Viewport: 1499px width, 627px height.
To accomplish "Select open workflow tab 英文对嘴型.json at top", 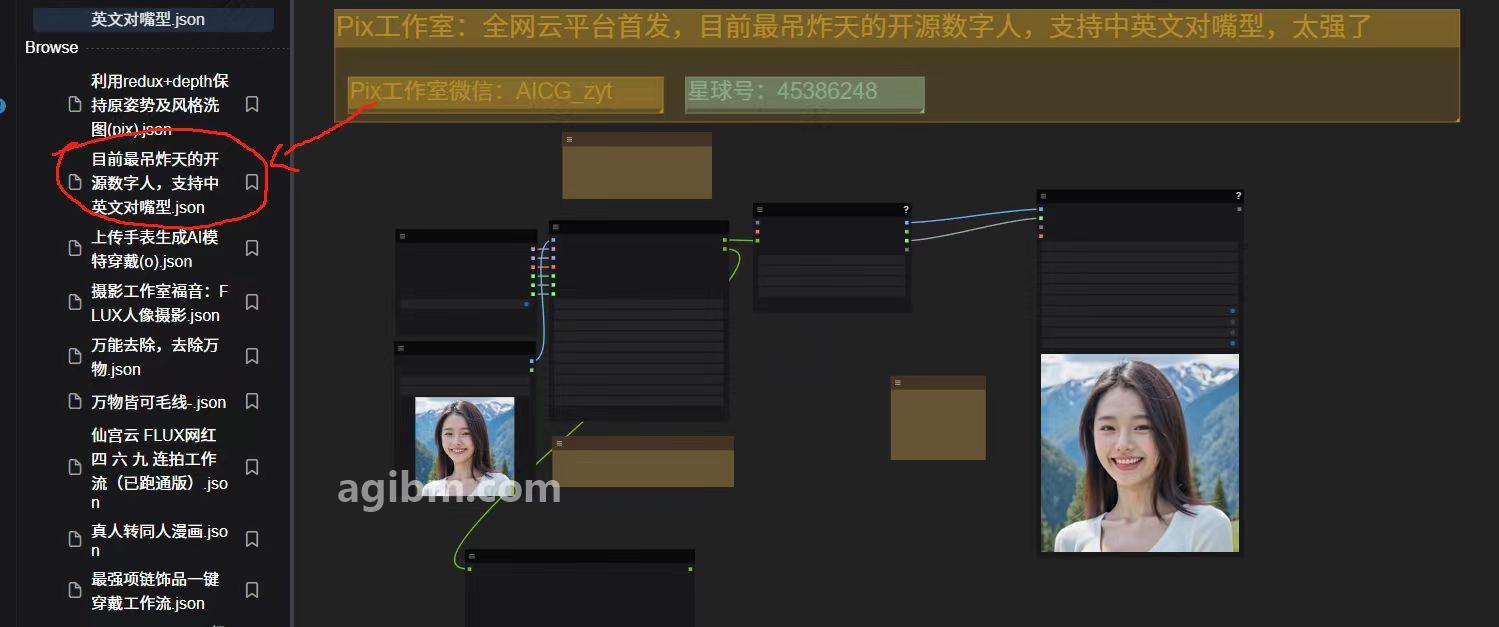I will click(x=148, y=19).
